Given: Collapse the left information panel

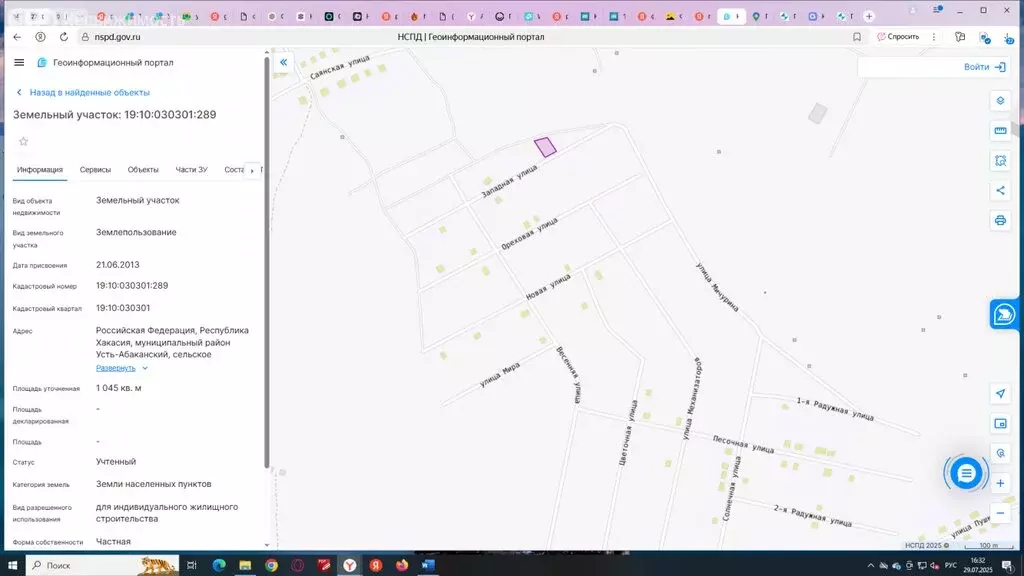Looking at the screenshot, I should click(283, 62).
